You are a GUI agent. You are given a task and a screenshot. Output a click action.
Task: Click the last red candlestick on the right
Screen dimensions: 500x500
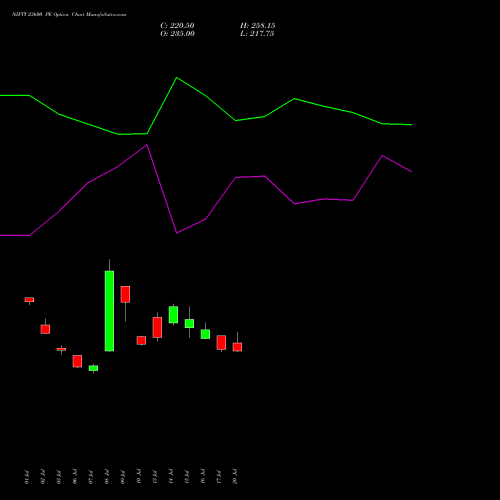pyautogui.click(x=237, y=347)
